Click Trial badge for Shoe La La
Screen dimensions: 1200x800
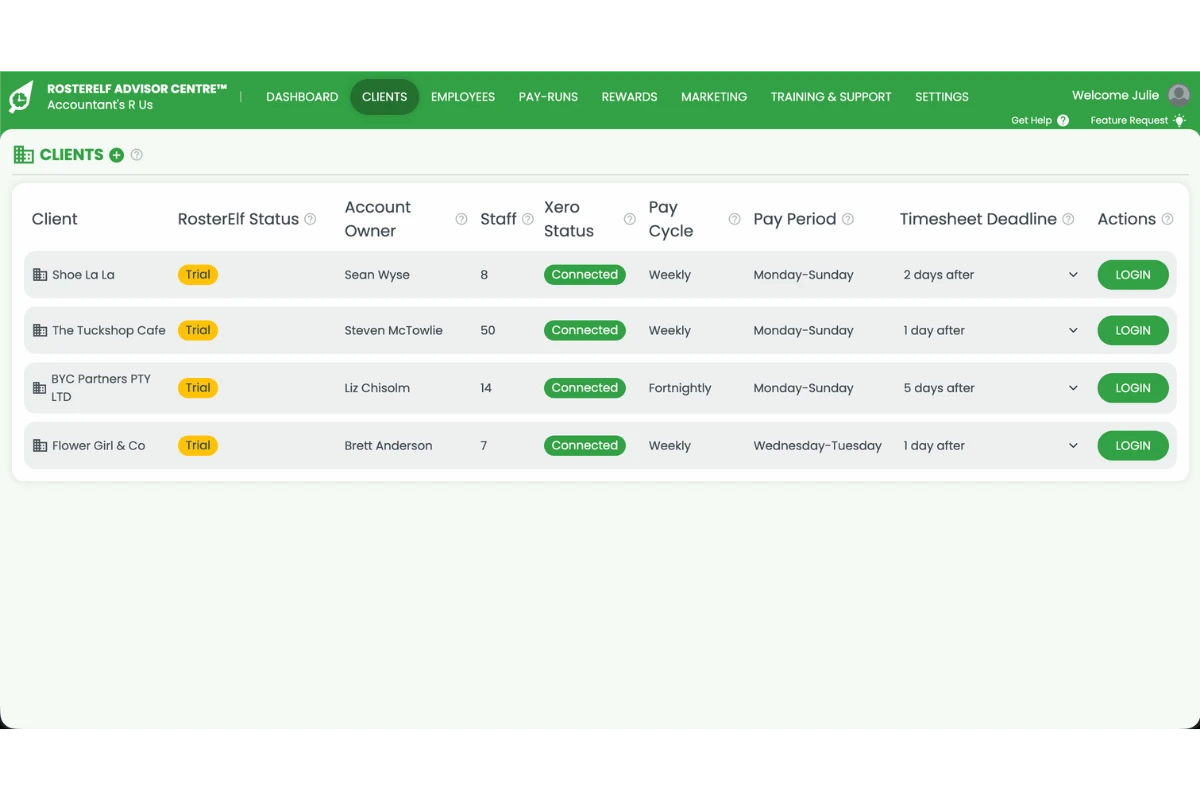point(198,274)
